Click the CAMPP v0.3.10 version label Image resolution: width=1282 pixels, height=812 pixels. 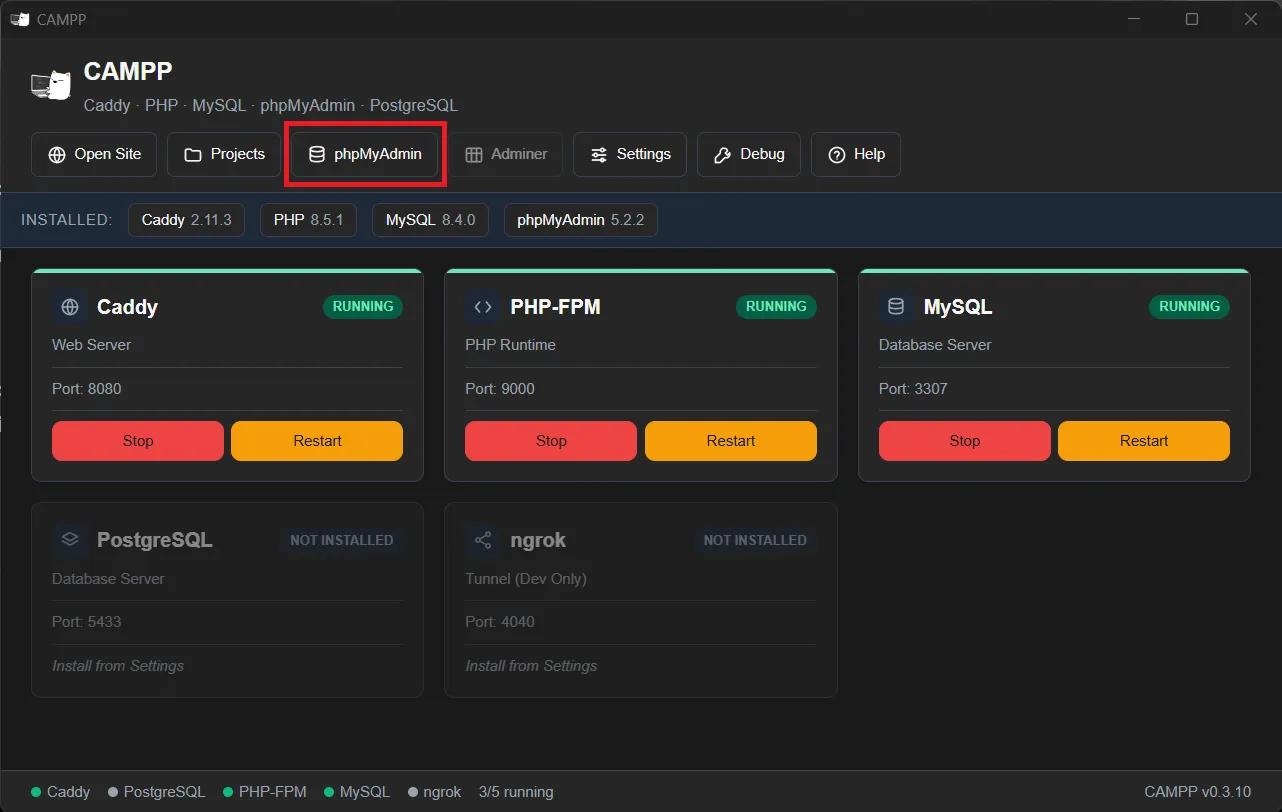tap(1197, 792)
